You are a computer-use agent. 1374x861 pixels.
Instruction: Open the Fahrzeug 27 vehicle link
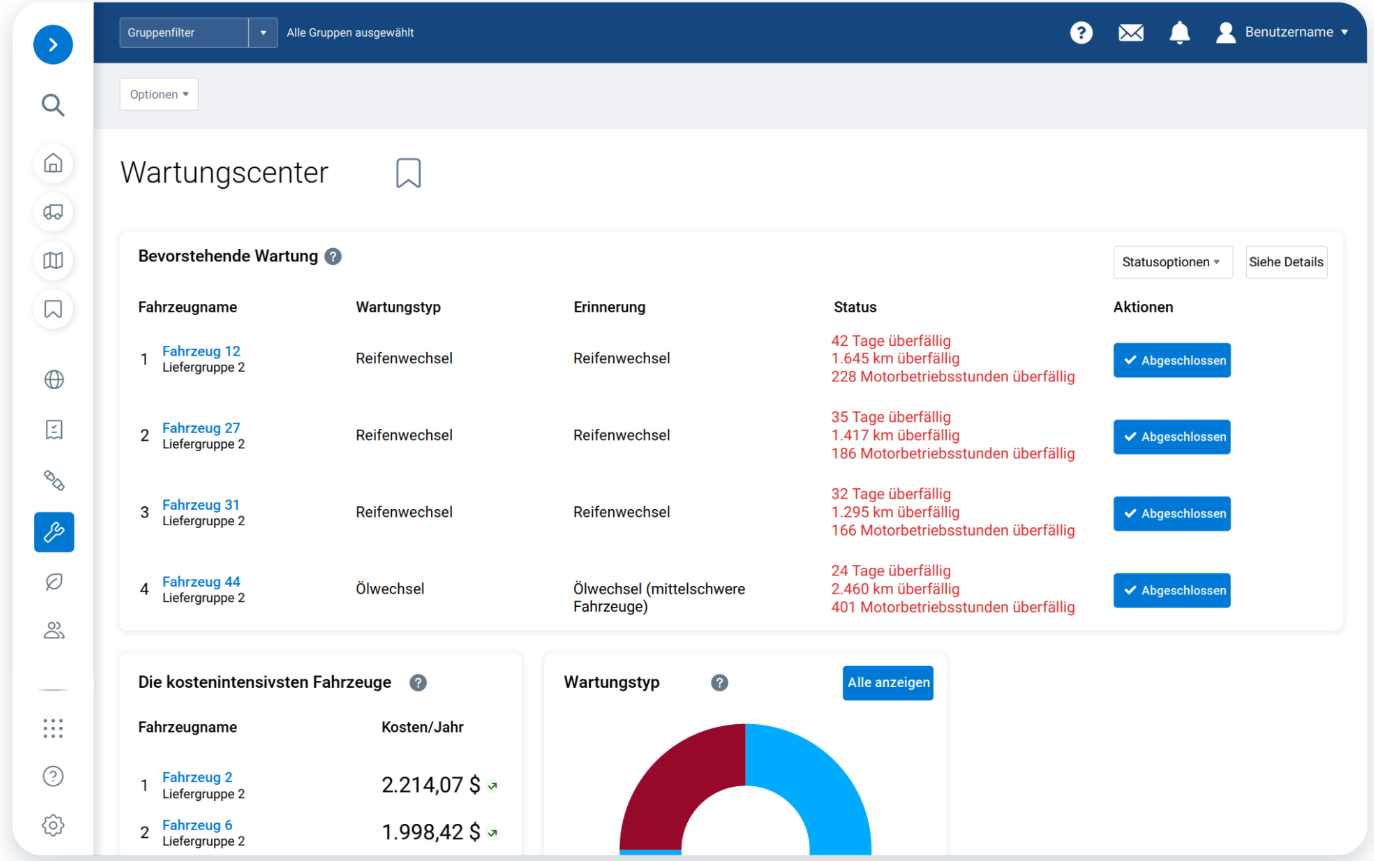click(201, 427)
